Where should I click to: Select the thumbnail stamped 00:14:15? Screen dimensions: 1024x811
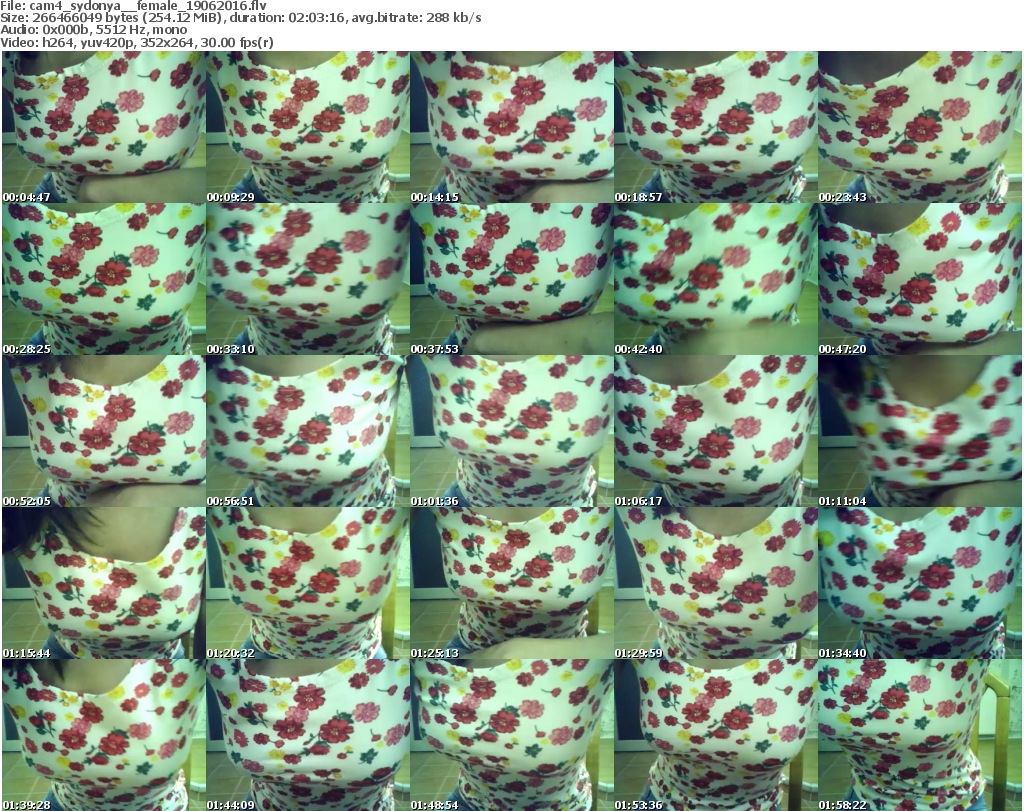[512, 127]
